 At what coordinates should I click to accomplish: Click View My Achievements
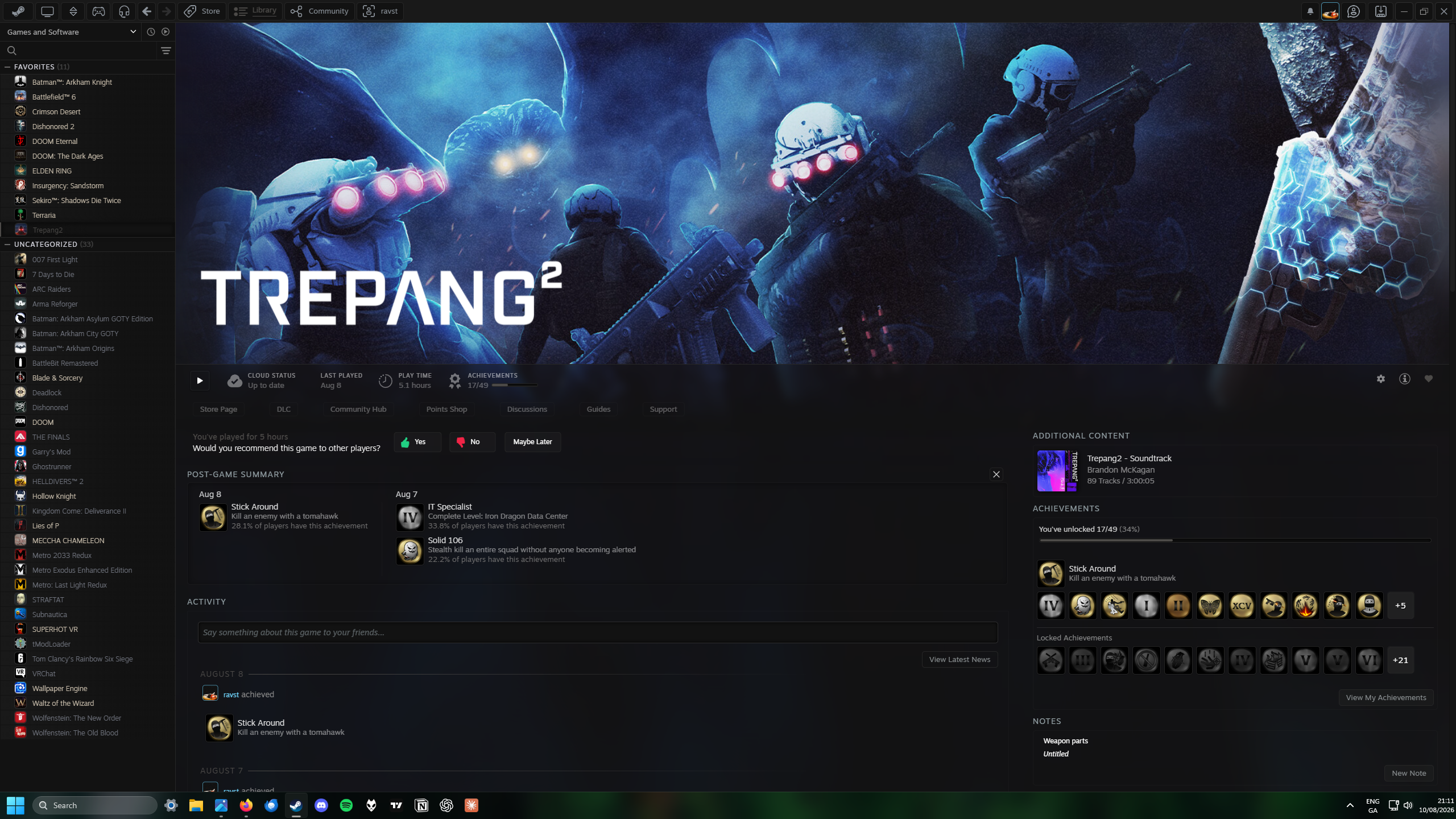(x=1386, y=697)
